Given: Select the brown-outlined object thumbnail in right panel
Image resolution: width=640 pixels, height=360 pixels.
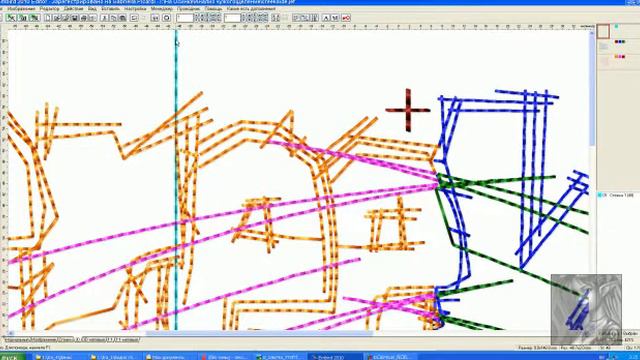Looking at the screenshot, I should 603,31.
